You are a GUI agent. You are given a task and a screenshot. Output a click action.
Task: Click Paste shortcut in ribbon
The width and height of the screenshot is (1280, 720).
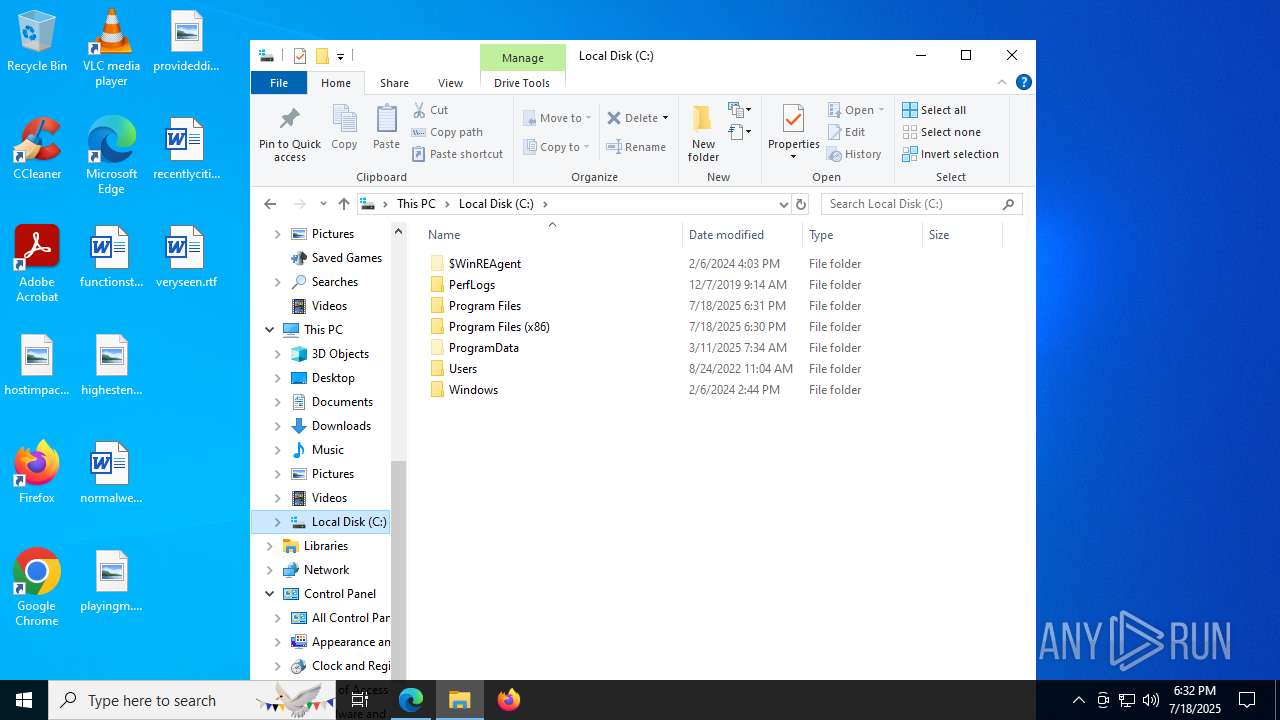(457, 154)
